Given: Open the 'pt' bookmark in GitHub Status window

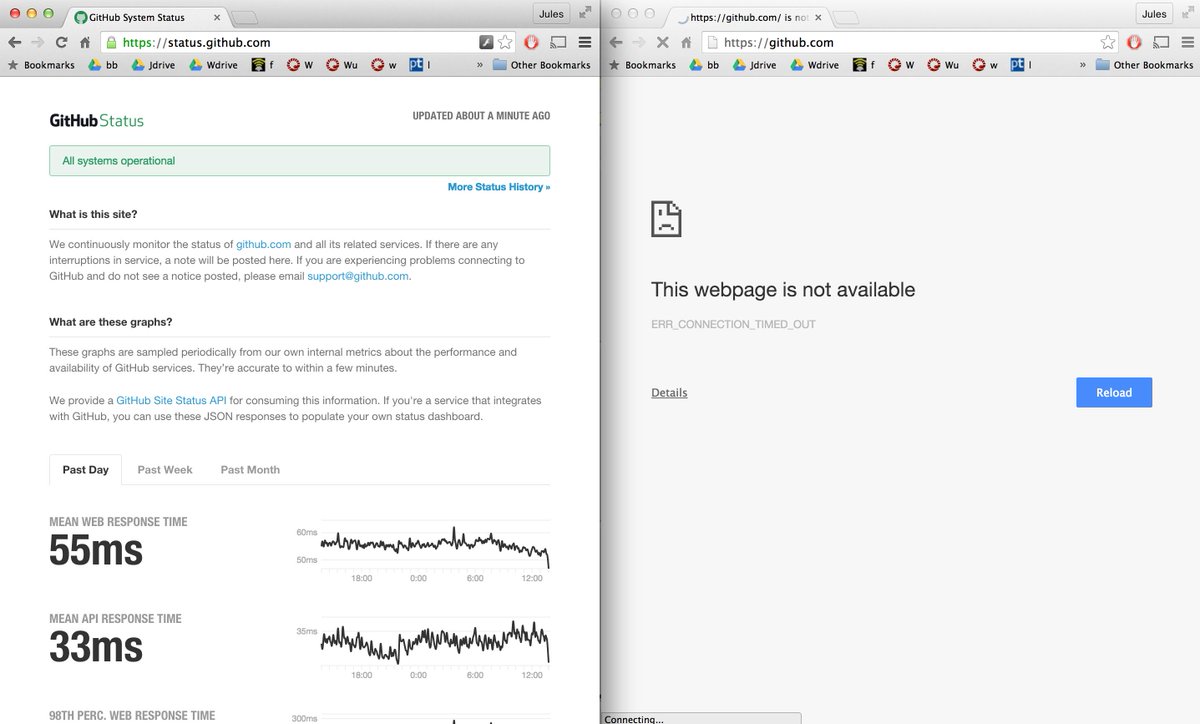Looking at the screenshot, I should (421, 65).
